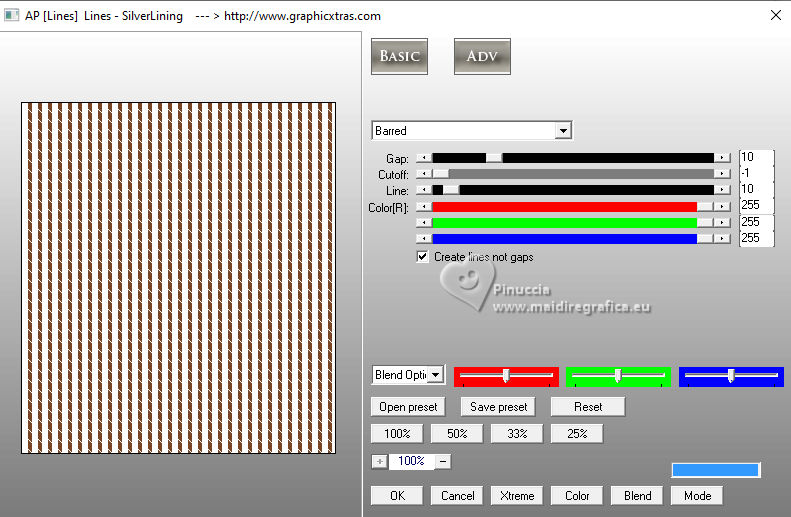Click the light blue color swatch
The height and width of the screenshot is (517, 791).
coord(715,470)
